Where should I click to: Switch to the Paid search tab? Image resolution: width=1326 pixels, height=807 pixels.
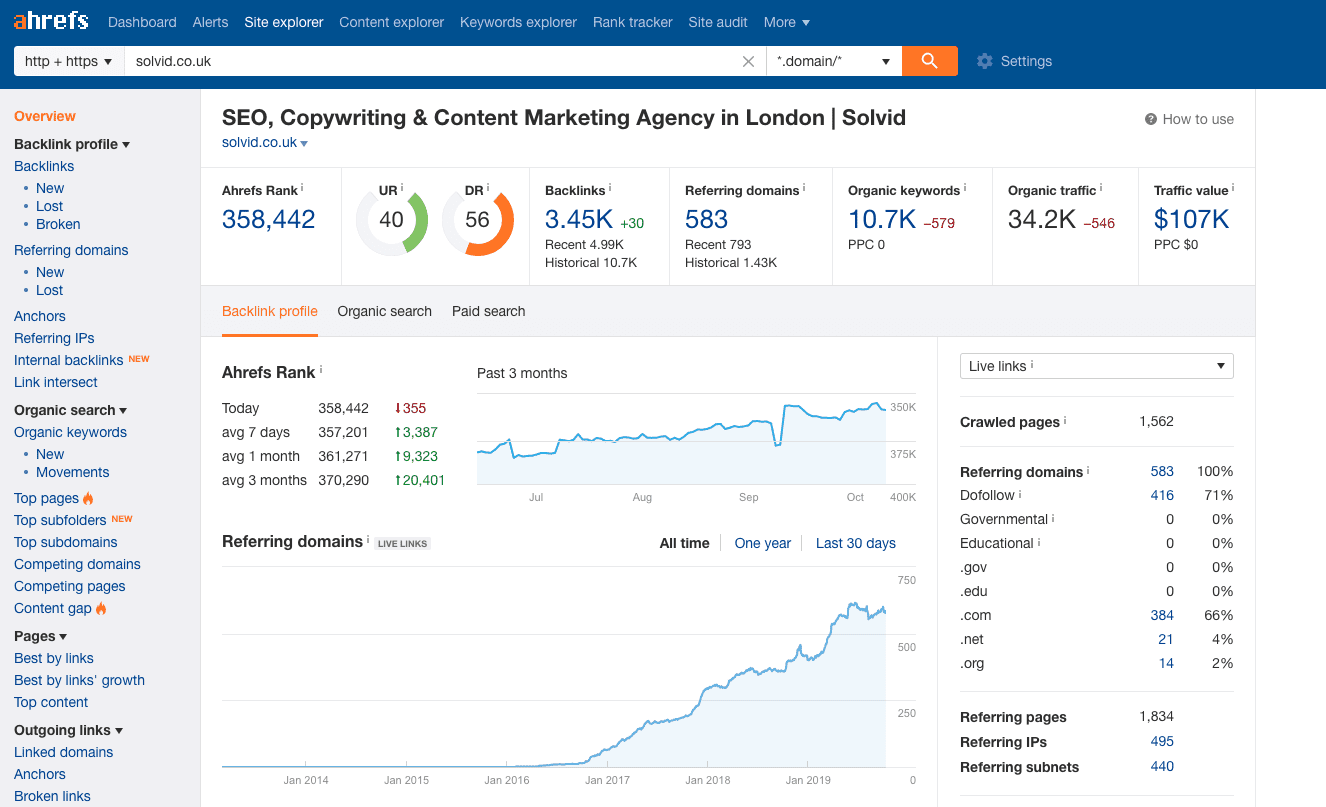click(x=488, y=311)
